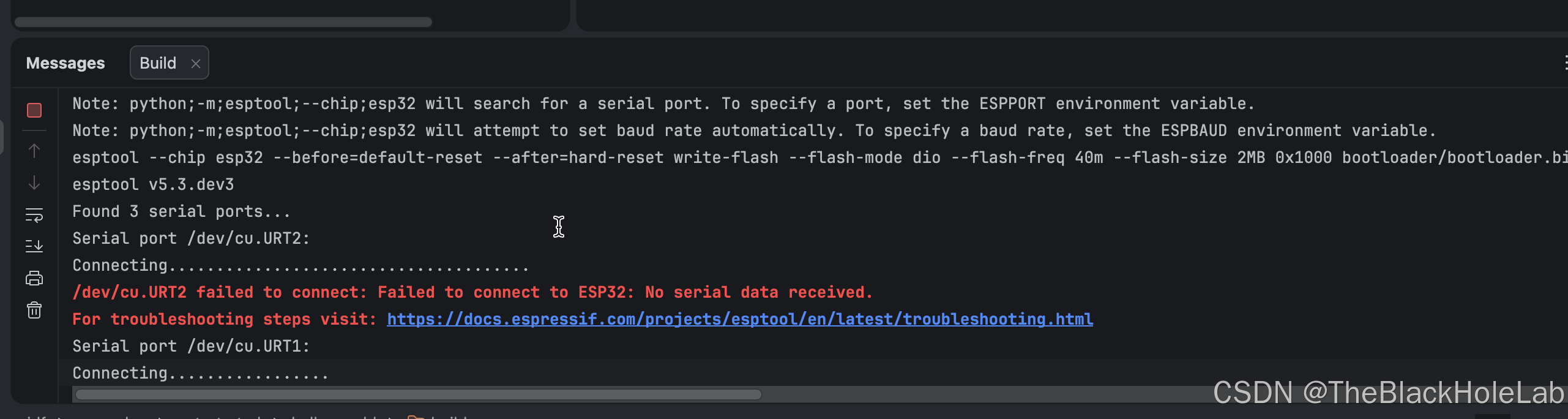Close the Build tab
Image resolution: width=1568 pixels, height=419 pixels.
[x=196, y=64]
